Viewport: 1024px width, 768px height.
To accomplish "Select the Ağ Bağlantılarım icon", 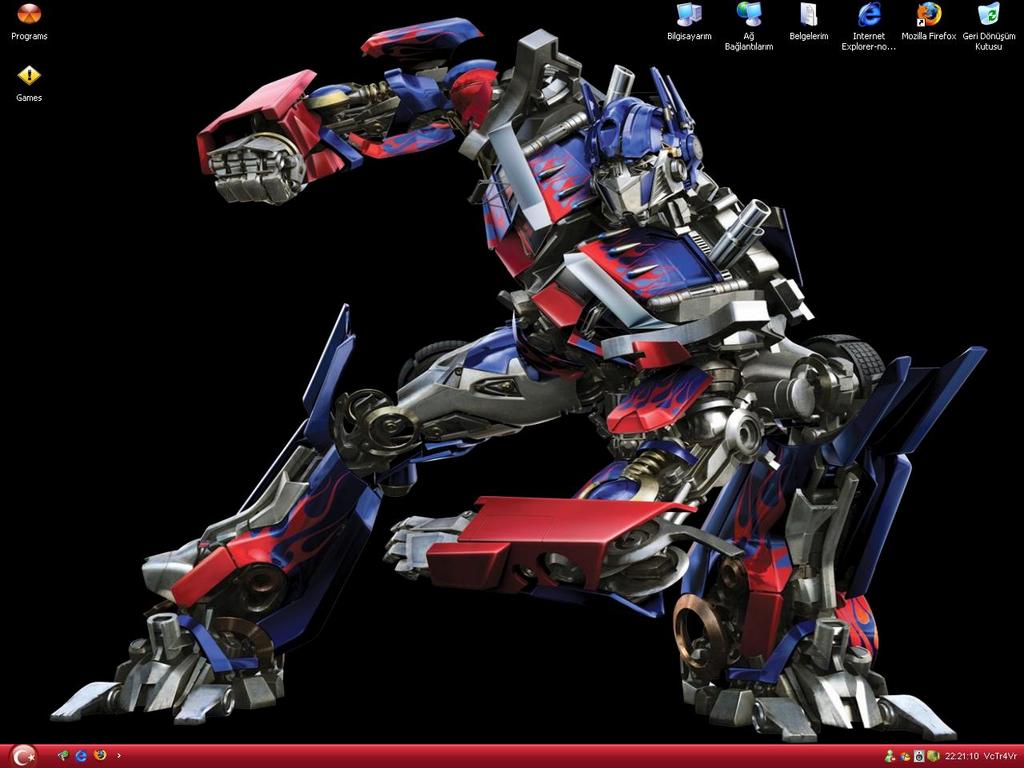I will coord(749,27).
